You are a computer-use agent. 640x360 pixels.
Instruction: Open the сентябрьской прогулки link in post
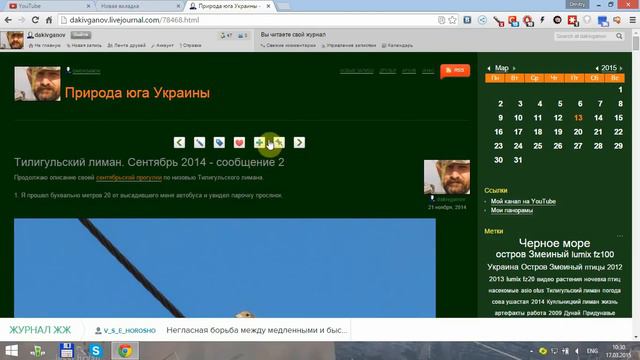[129, 178]
